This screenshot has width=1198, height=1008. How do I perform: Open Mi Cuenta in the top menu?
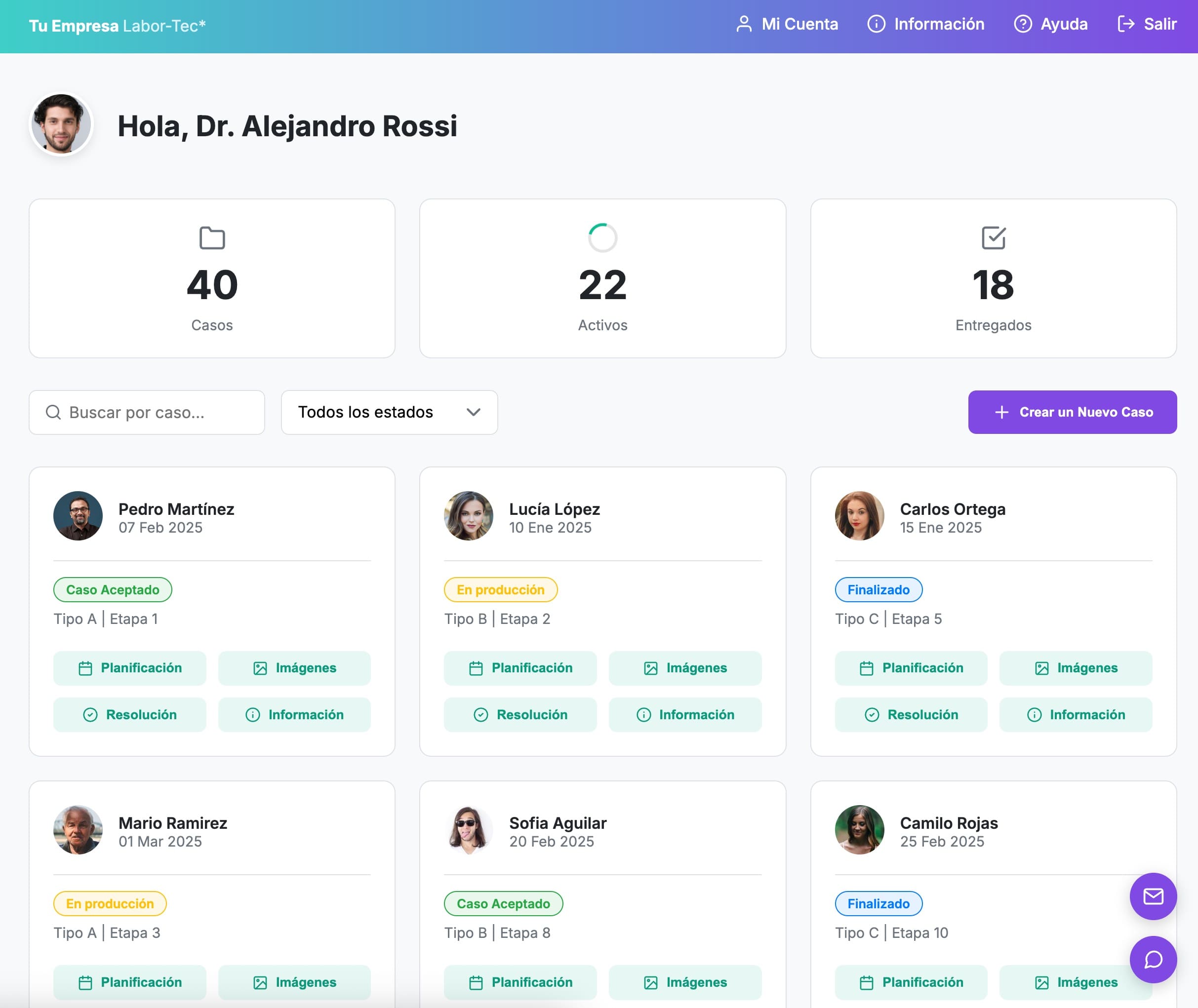pos(787,24)
